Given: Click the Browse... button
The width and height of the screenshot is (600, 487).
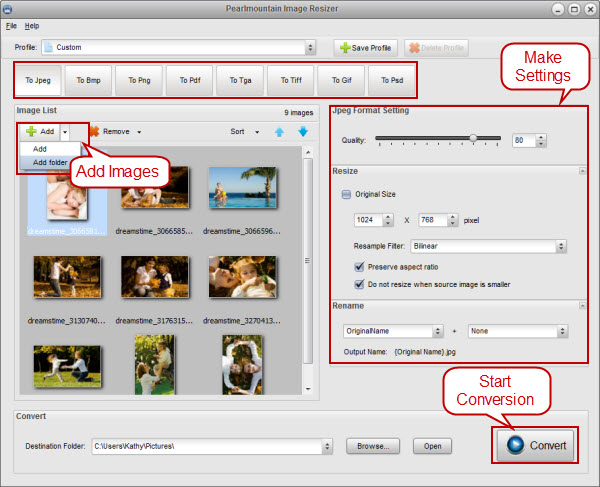Looking at the screenshot, I should pyautogui.click(x=373, y=446).
